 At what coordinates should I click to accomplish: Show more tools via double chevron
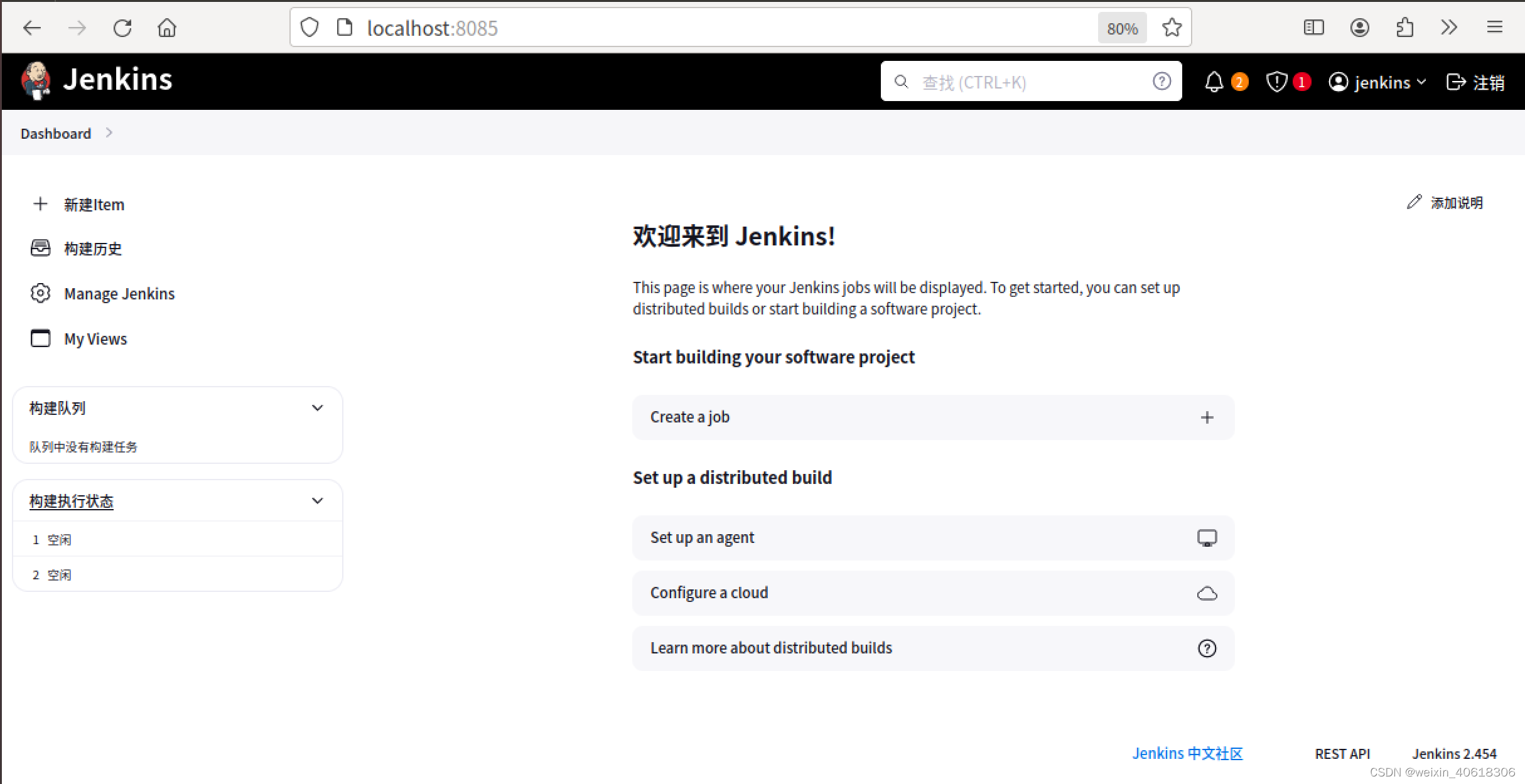(x=1449, y=28)
